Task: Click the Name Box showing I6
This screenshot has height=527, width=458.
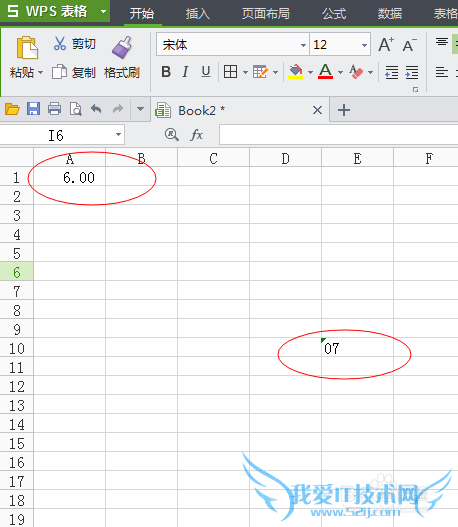Action: tap(56, 135)
